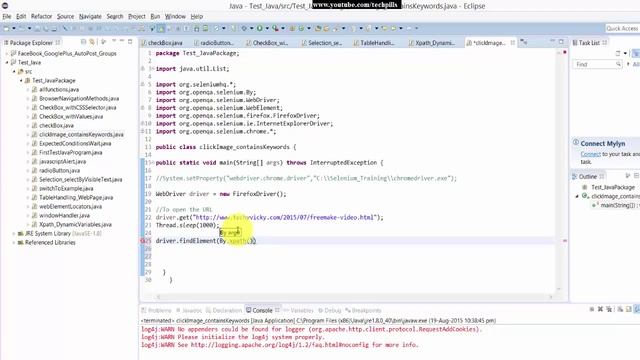The width and height of the screenshot is (640, 360).
Task: Click error marker on line 25
Action: click(x=143, y=241)
